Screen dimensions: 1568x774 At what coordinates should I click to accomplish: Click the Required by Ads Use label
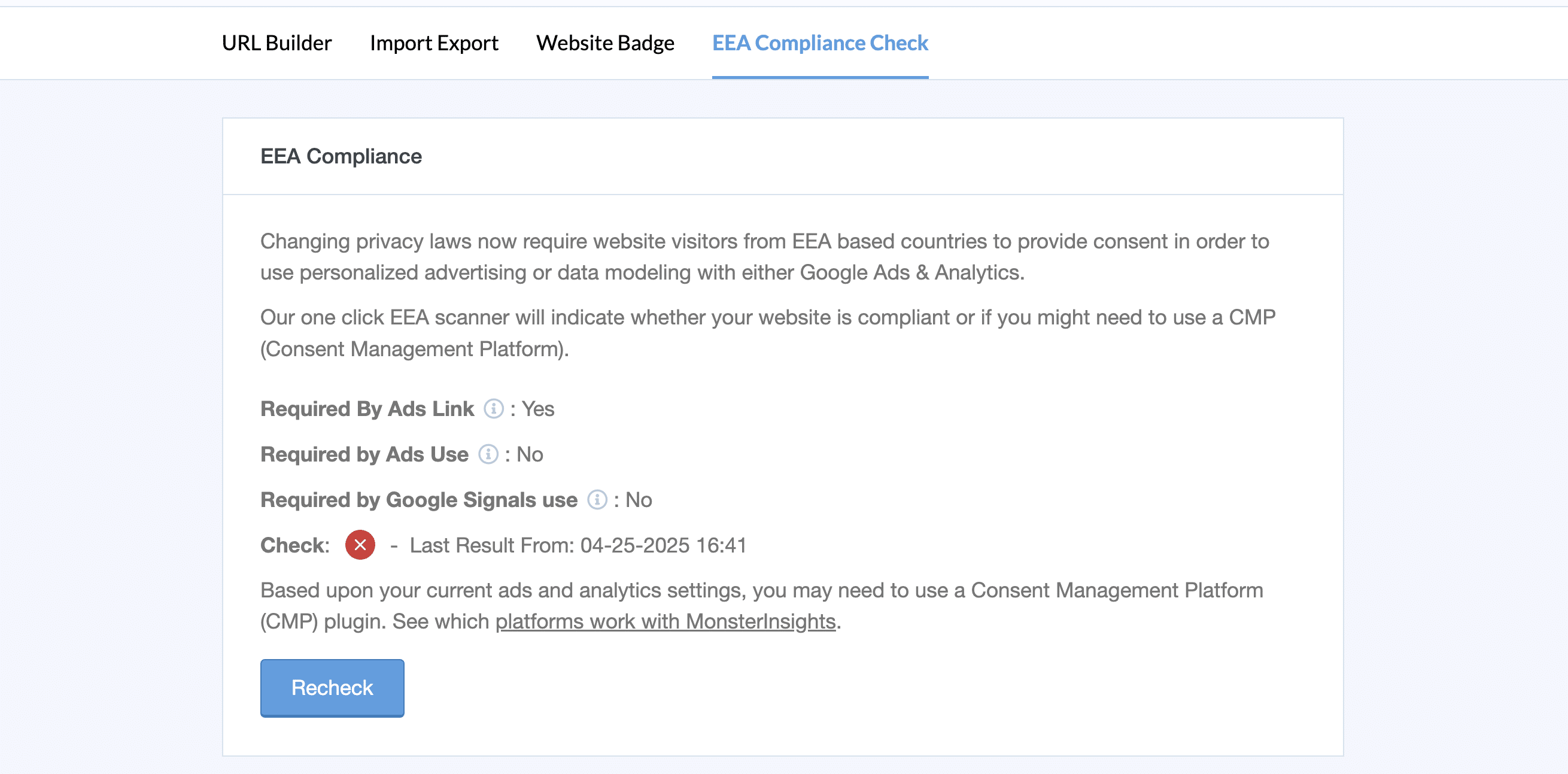(364, 454)
